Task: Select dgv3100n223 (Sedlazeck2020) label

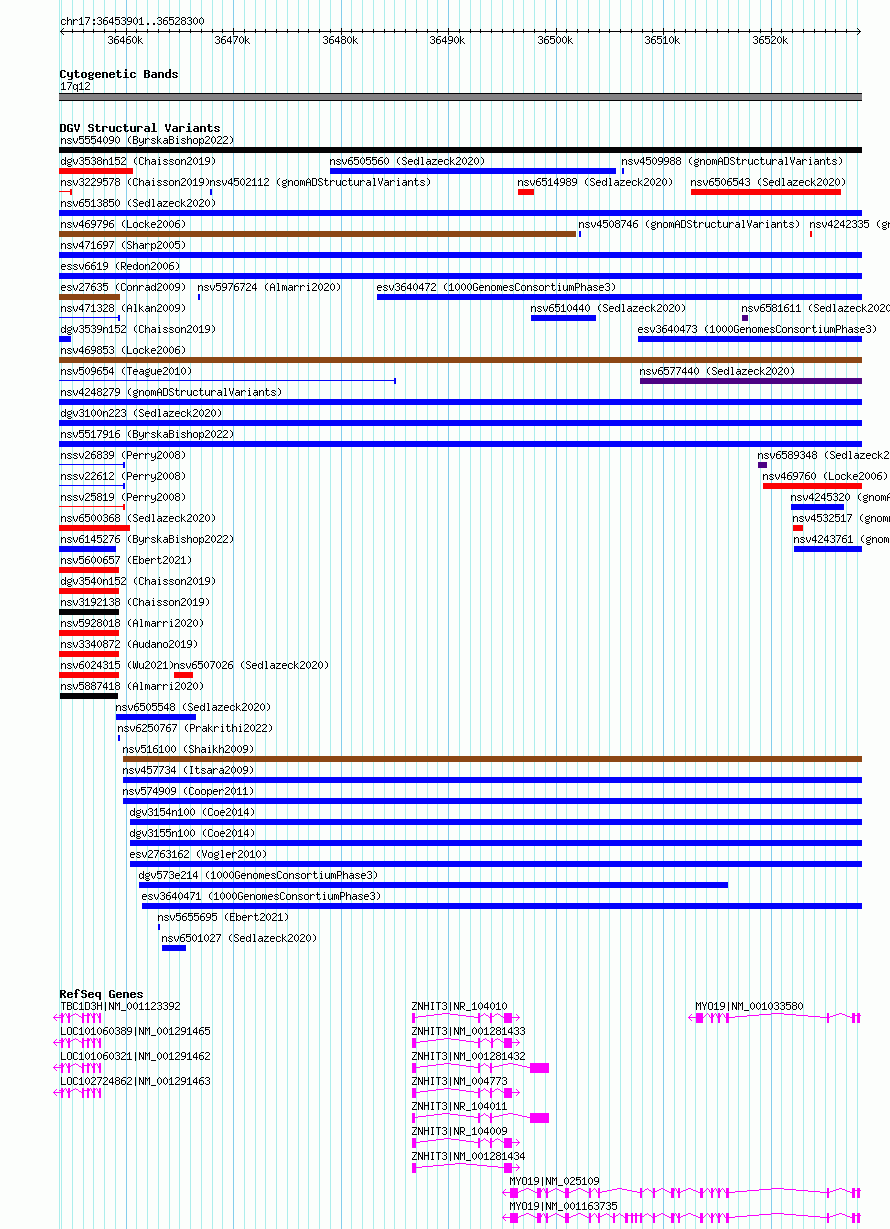Action: pos(140,413)
